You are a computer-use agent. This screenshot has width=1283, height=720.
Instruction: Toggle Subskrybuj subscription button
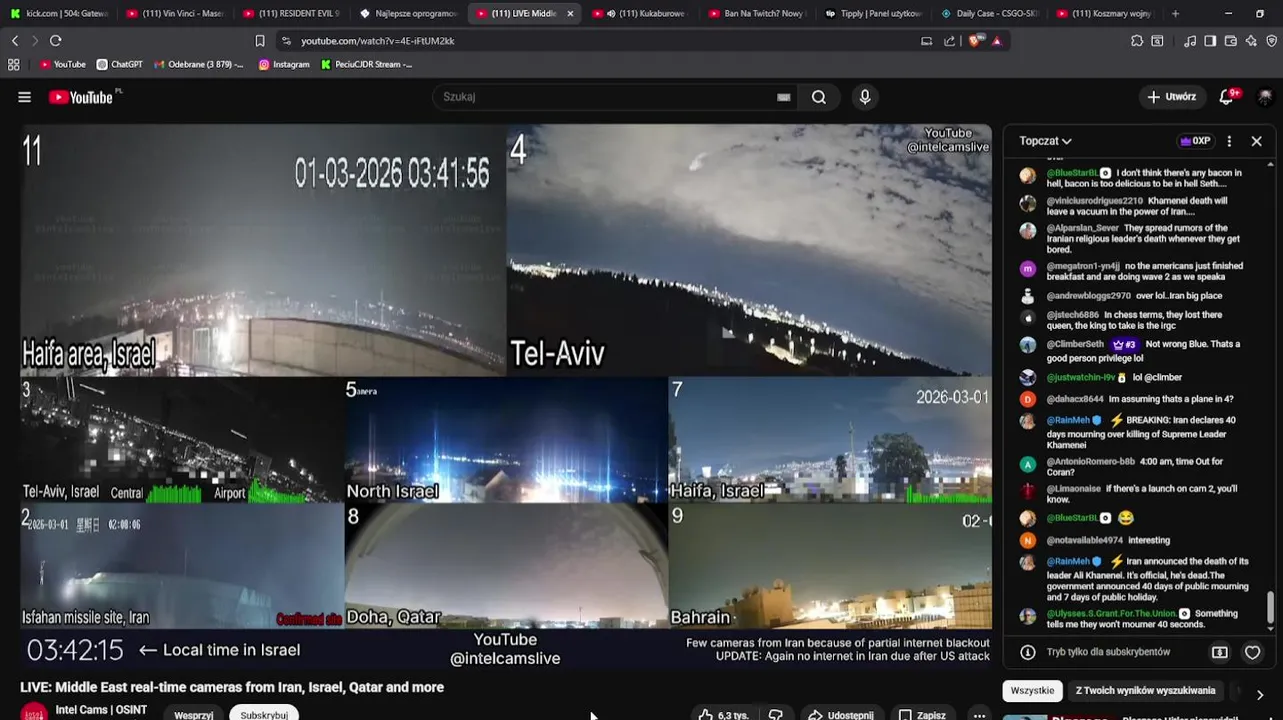pos(264,715)
